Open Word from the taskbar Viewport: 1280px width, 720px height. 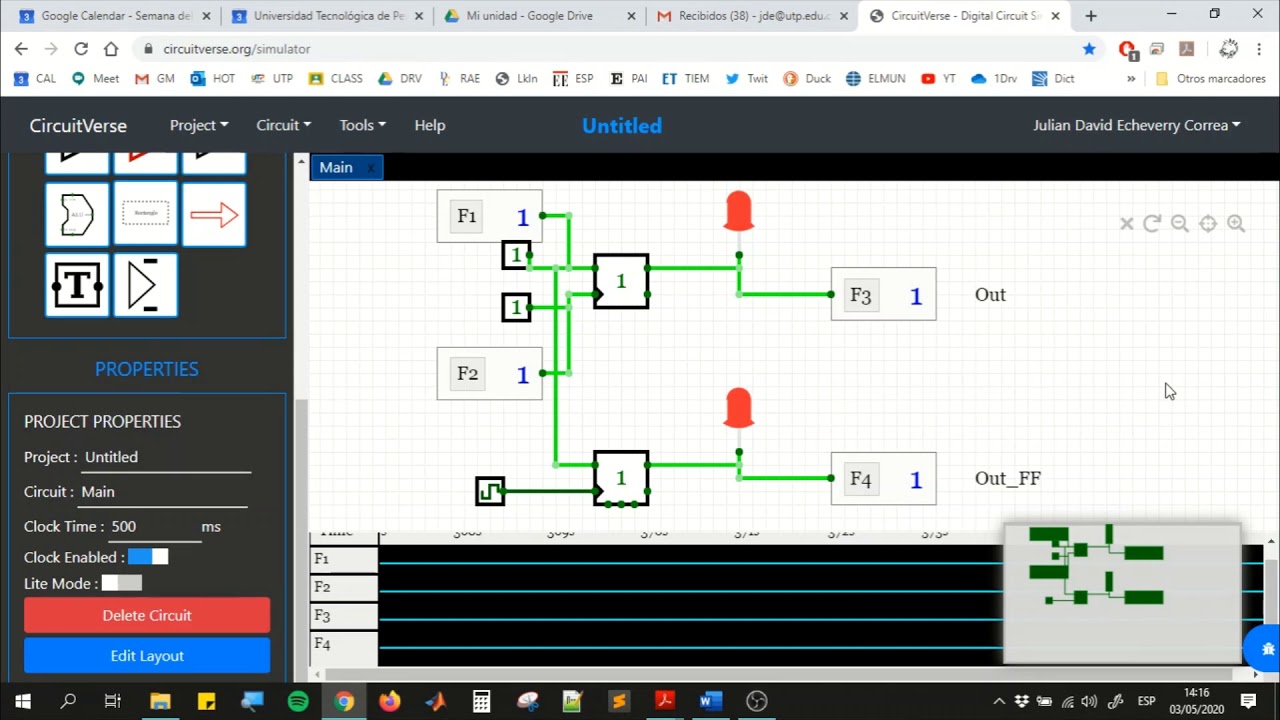click(x=711, y=701)
